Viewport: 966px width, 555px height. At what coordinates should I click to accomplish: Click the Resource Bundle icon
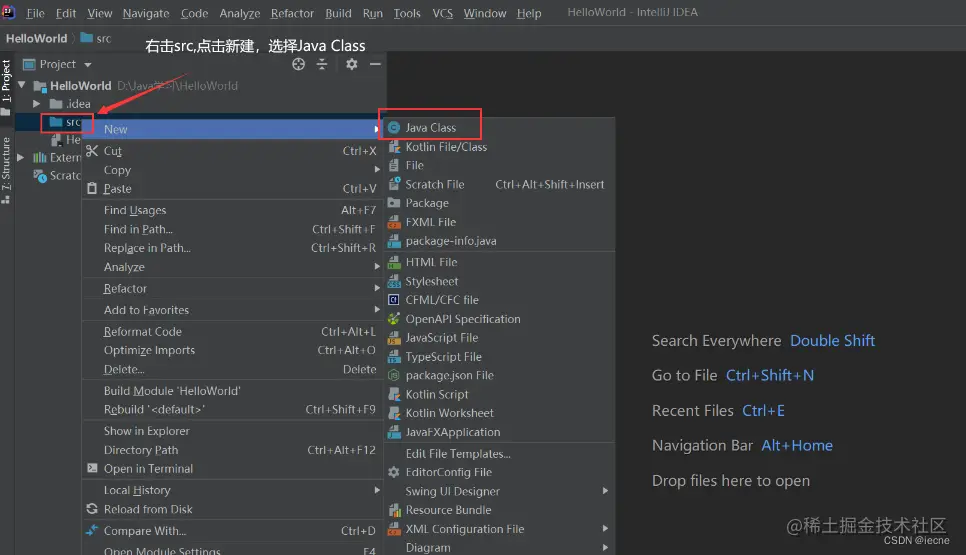[394, 510]
